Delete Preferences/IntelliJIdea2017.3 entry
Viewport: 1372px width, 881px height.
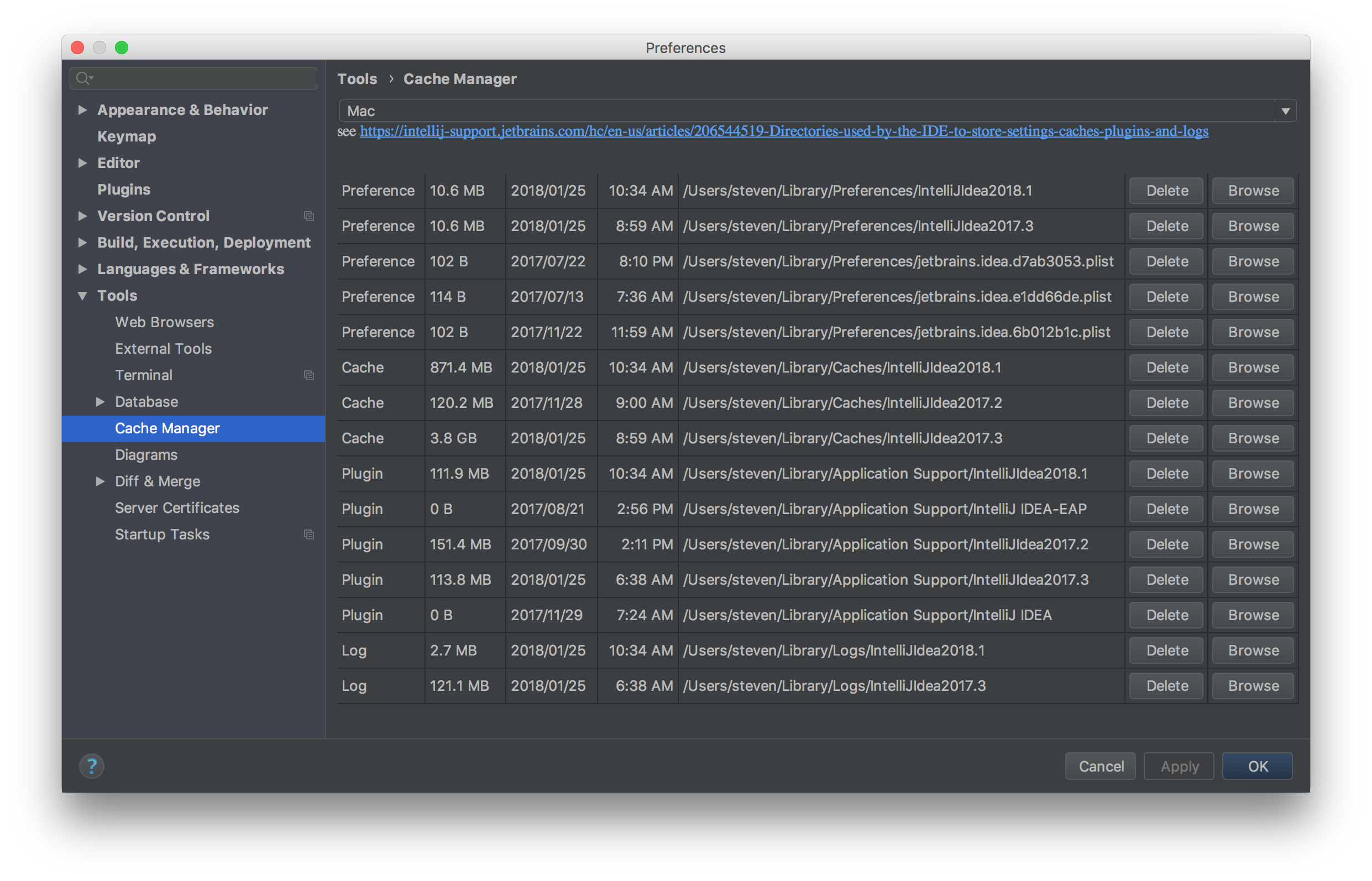[x=1166, y=226]
